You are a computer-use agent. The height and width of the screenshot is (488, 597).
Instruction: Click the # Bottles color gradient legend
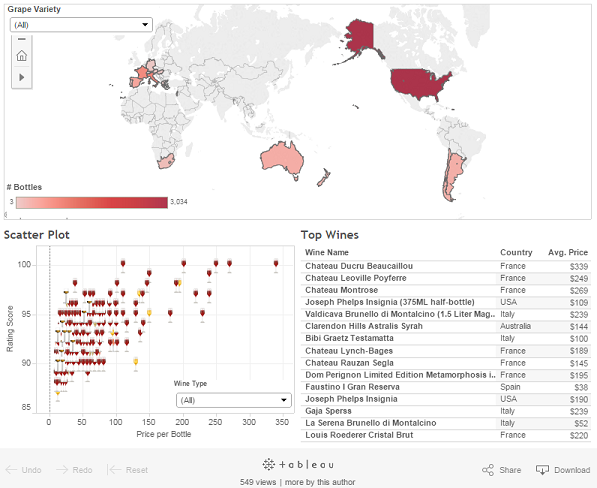coord(92,203)
